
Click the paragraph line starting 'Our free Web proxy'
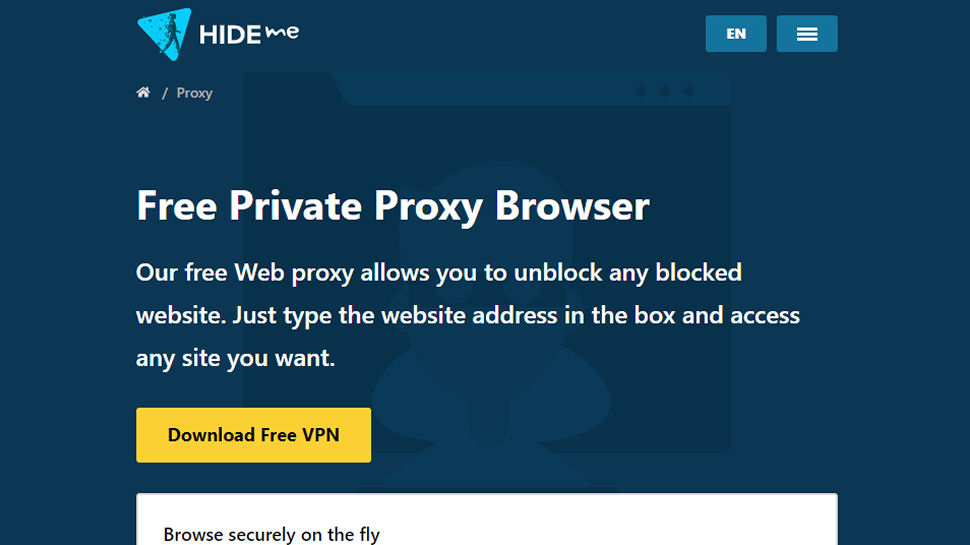click(439, 273)
